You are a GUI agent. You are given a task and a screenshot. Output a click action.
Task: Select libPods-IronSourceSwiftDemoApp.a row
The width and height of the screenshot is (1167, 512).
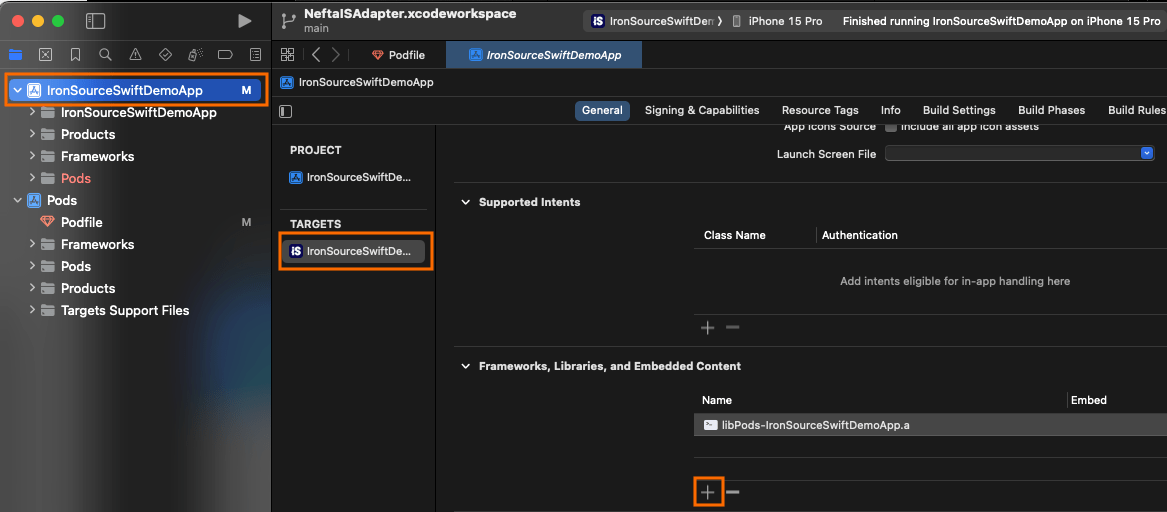(x=930, y=425)
